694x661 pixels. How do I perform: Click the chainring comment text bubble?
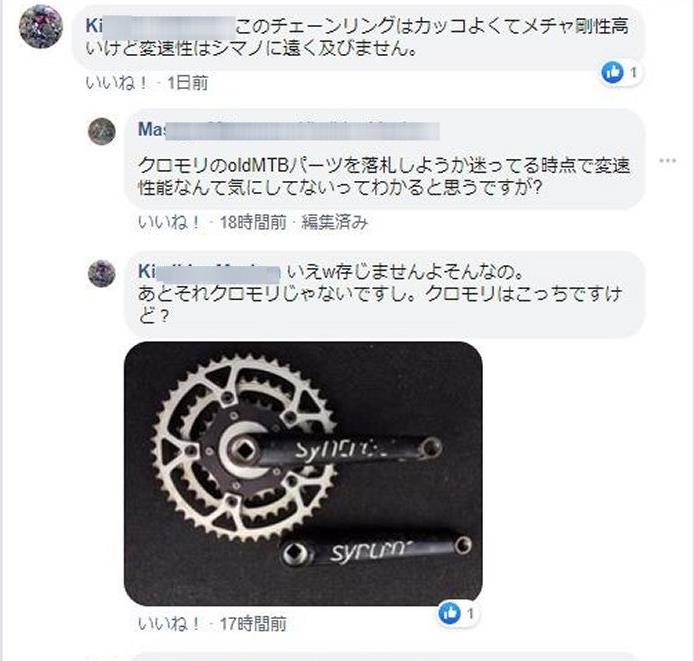[x=358, y=37]
